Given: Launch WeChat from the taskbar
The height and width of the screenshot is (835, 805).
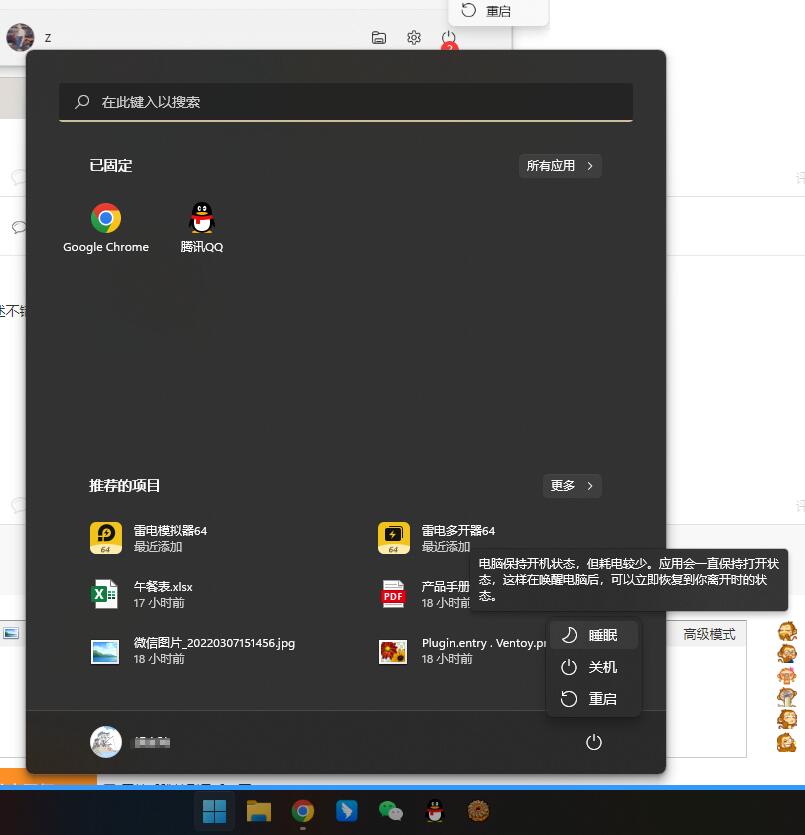Looking at the screenshot, I should [390, 811].
